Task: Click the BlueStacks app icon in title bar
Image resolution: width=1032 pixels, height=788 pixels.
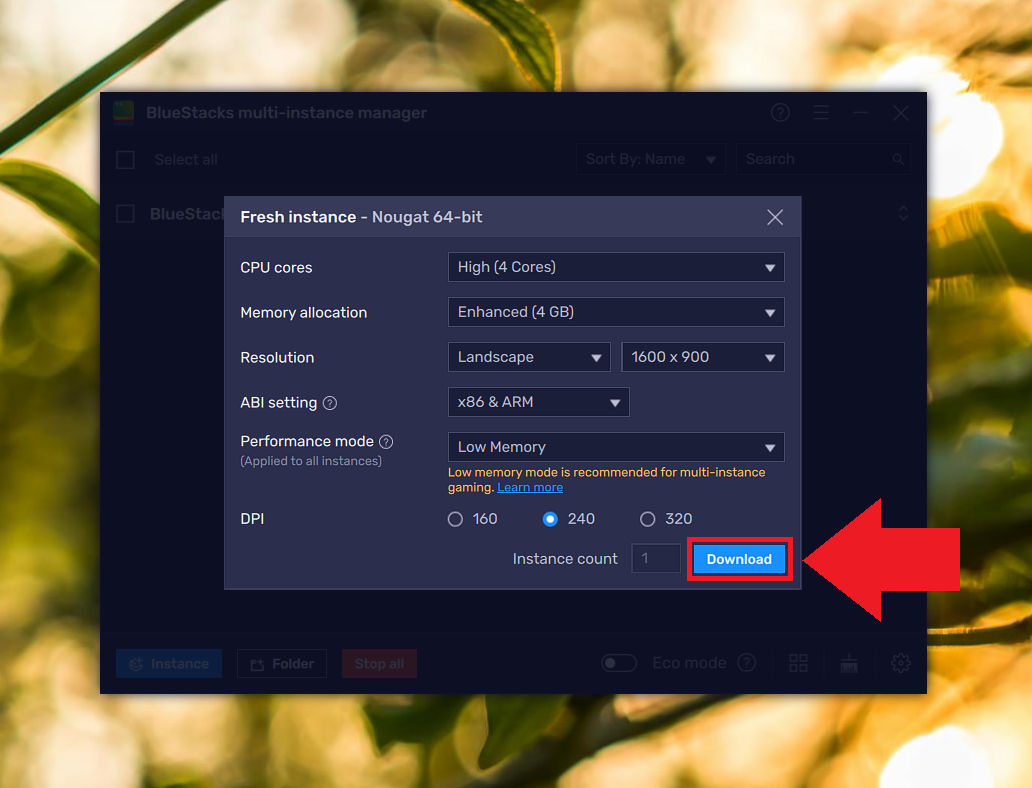Action: coord(122,113)
